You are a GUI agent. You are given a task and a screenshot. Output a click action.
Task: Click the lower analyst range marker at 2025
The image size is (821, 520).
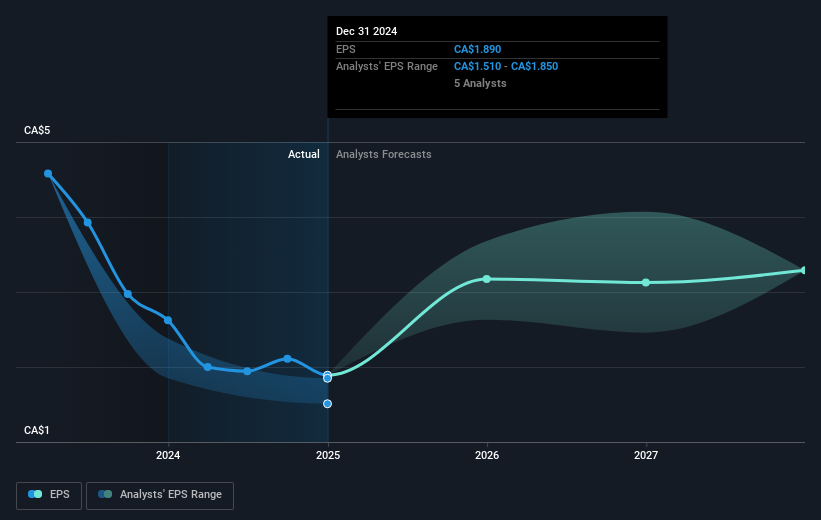(327, 404)
